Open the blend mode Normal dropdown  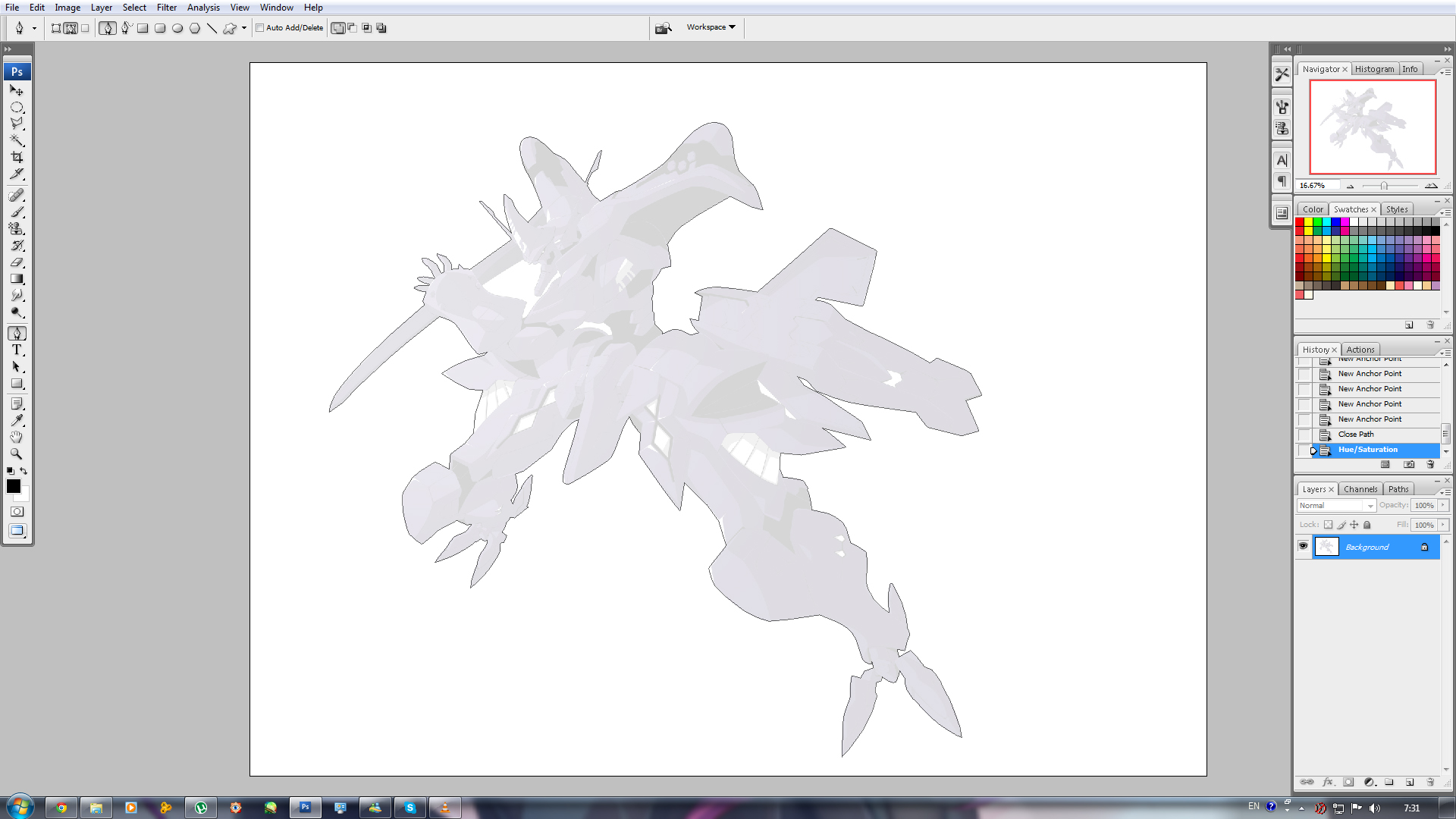click(1336, 505)
